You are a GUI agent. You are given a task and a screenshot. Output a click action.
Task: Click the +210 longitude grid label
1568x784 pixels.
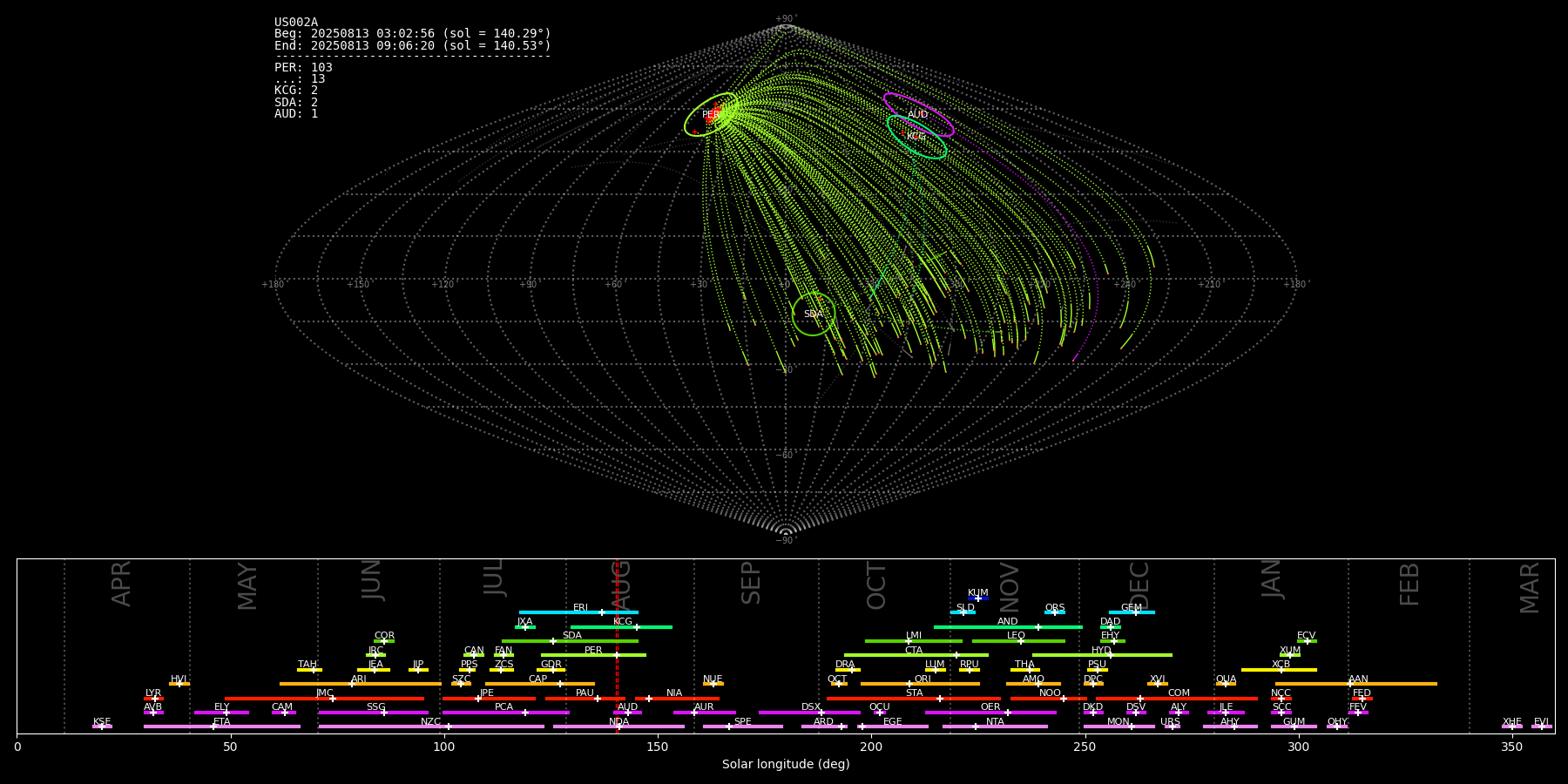[1209, 285]
